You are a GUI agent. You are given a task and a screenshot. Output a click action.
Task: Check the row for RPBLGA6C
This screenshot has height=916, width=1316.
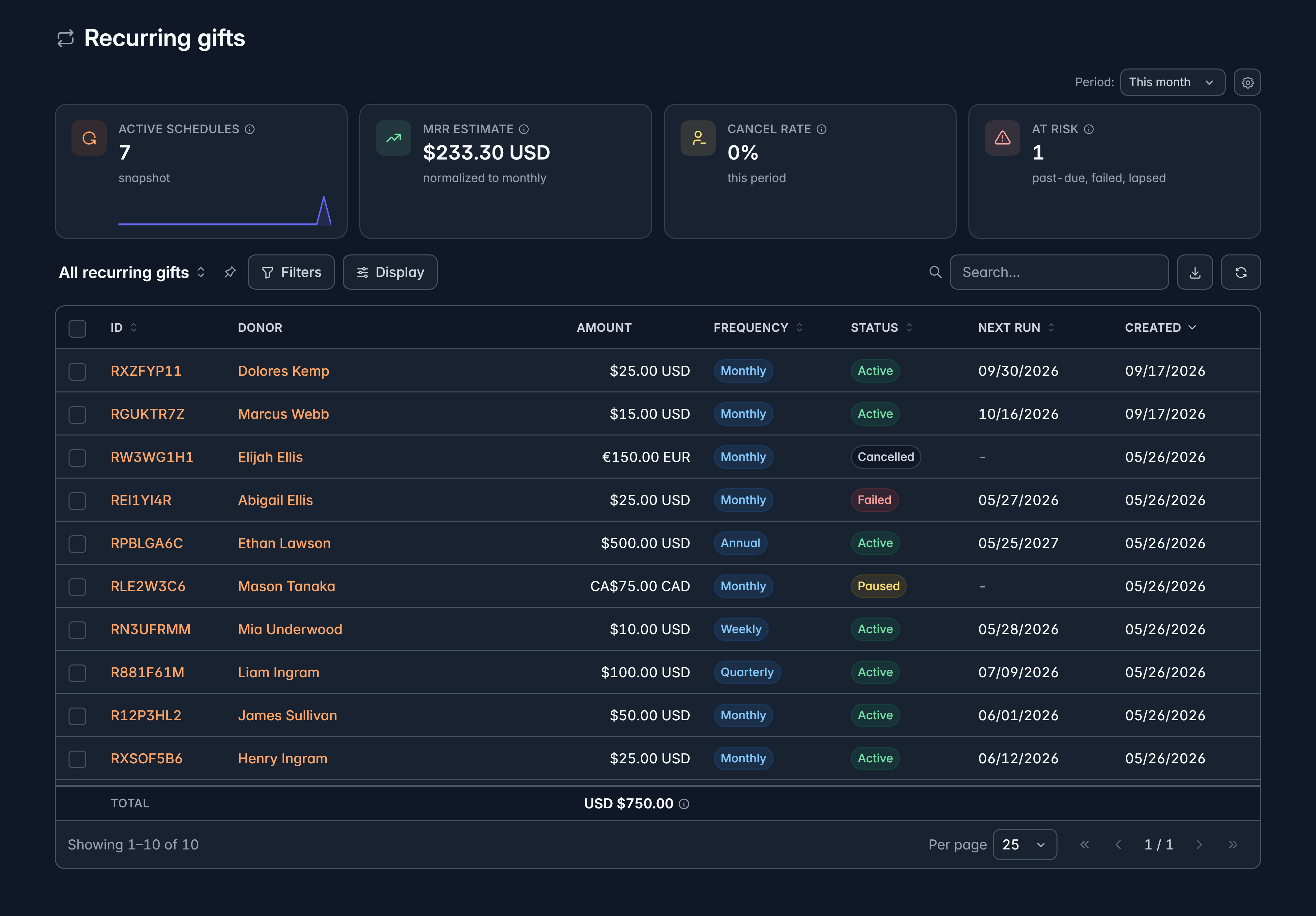77,544
